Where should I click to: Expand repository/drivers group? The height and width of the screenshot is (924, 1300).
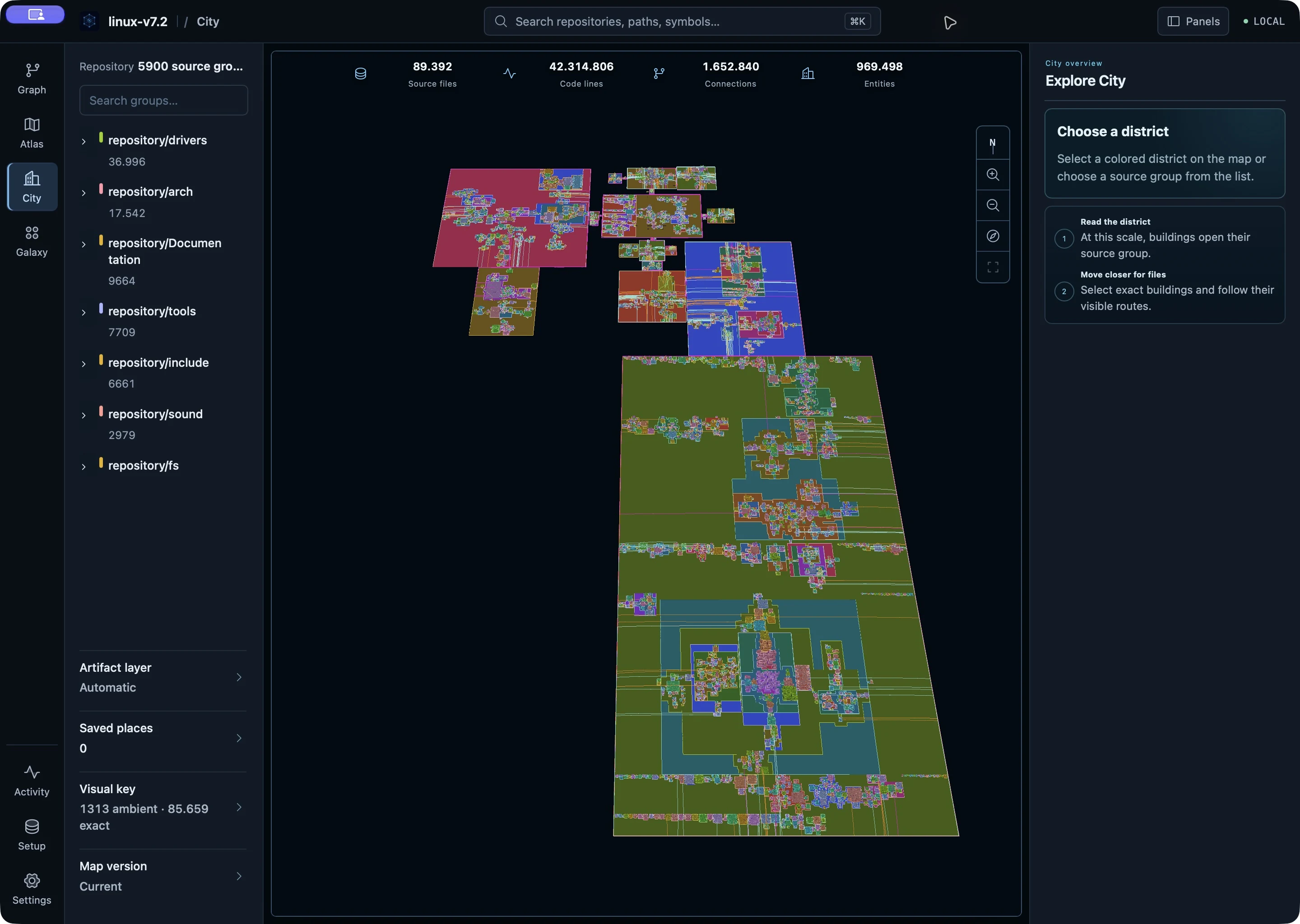84,141
